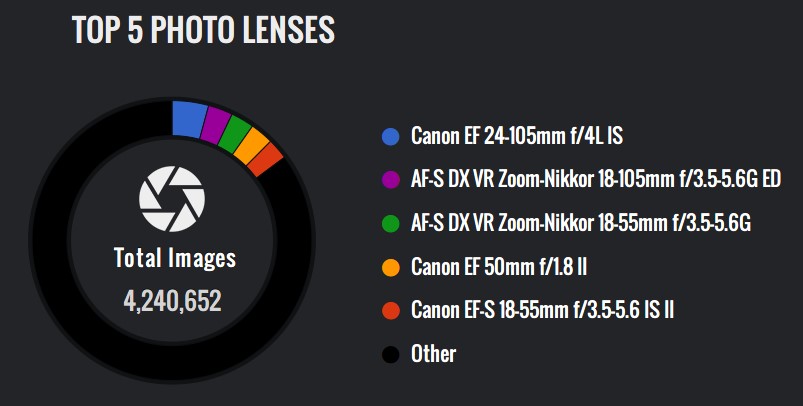Click the purple segment of the donut chart

point(215,125)
